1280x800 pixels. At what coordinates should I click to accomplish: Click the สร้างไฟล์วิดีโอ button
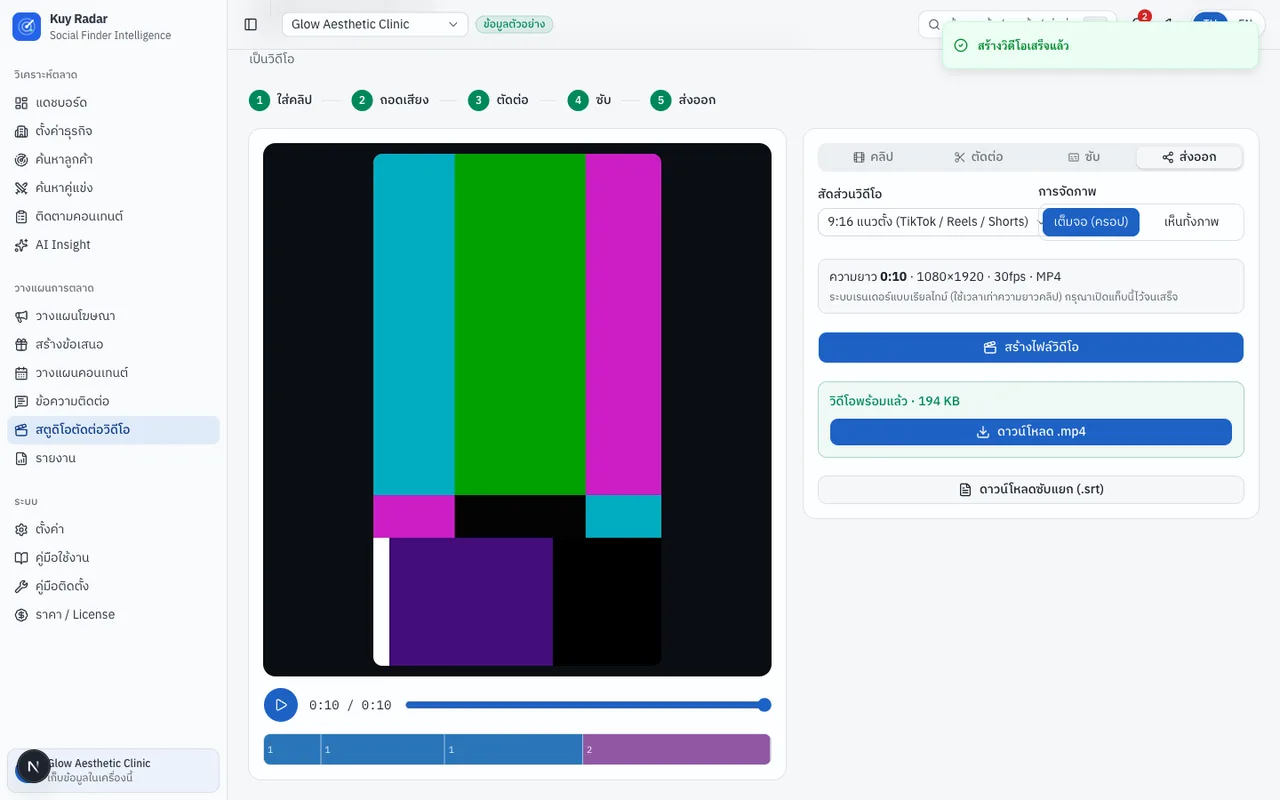(1031, 347)
